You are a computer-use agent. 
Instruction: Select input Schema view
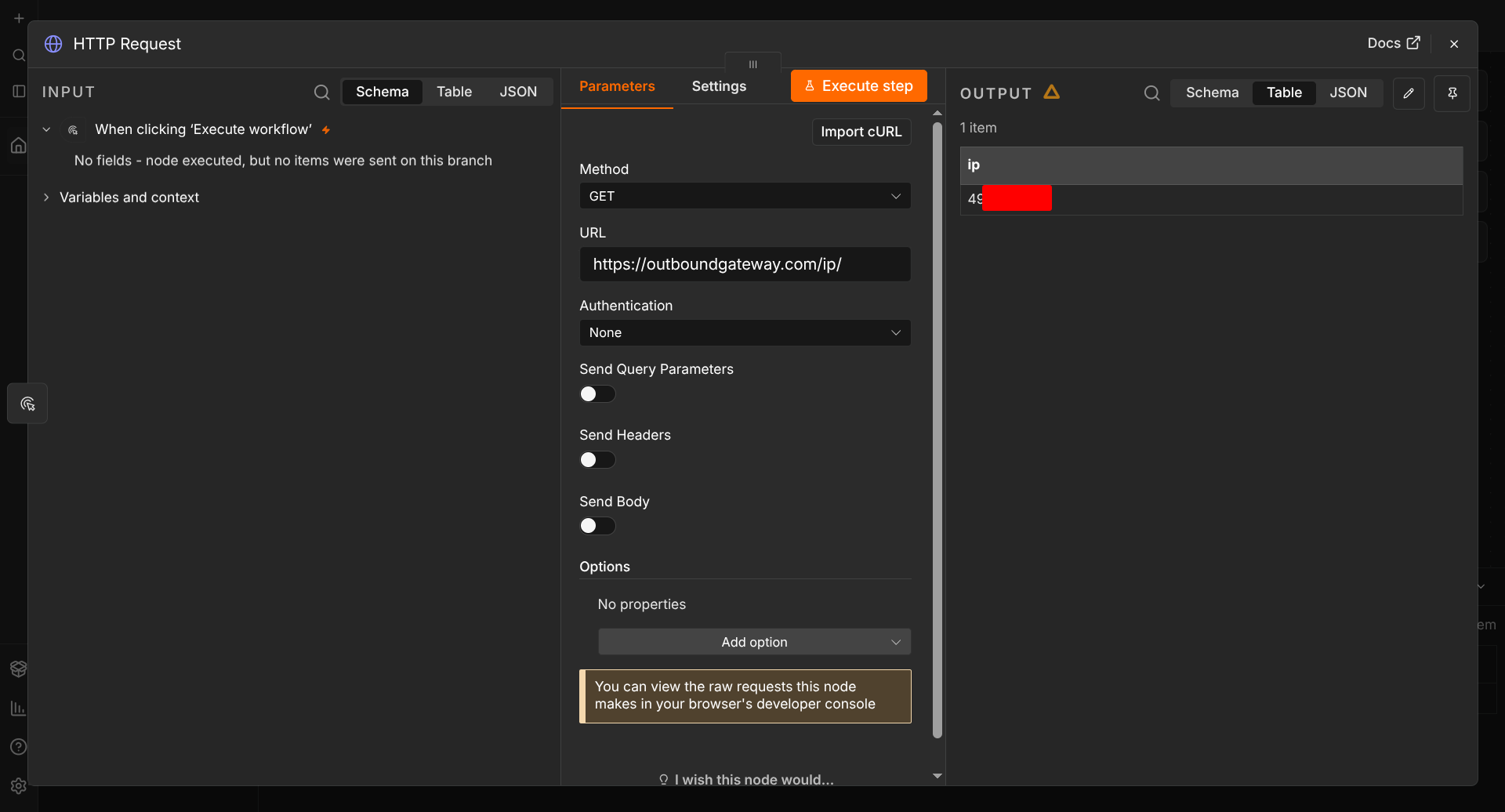click(382, 92)
